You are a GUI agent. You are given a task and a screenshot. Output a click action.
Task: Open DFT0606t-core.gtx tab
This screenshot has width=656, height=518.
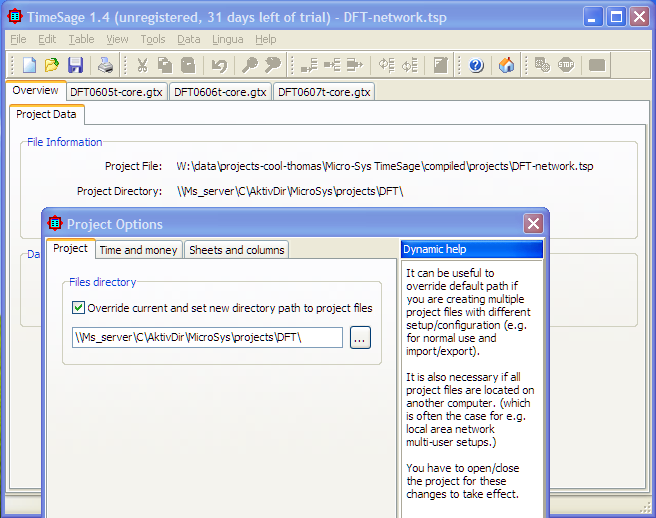coord(220,92)
